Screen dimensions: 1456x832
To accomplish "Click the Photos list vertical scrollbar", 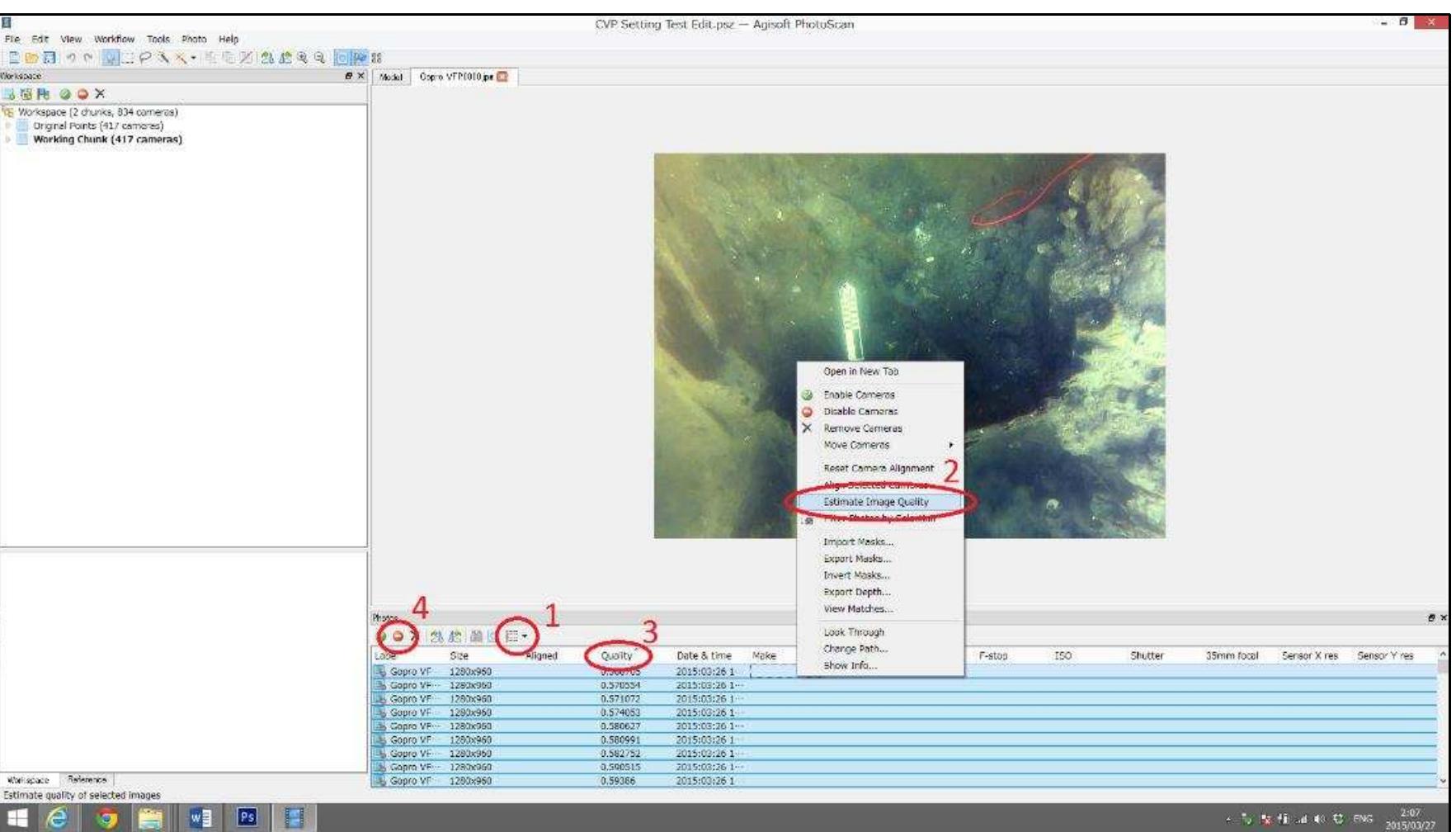I will pyautogui.click(x=1442, y=718).
